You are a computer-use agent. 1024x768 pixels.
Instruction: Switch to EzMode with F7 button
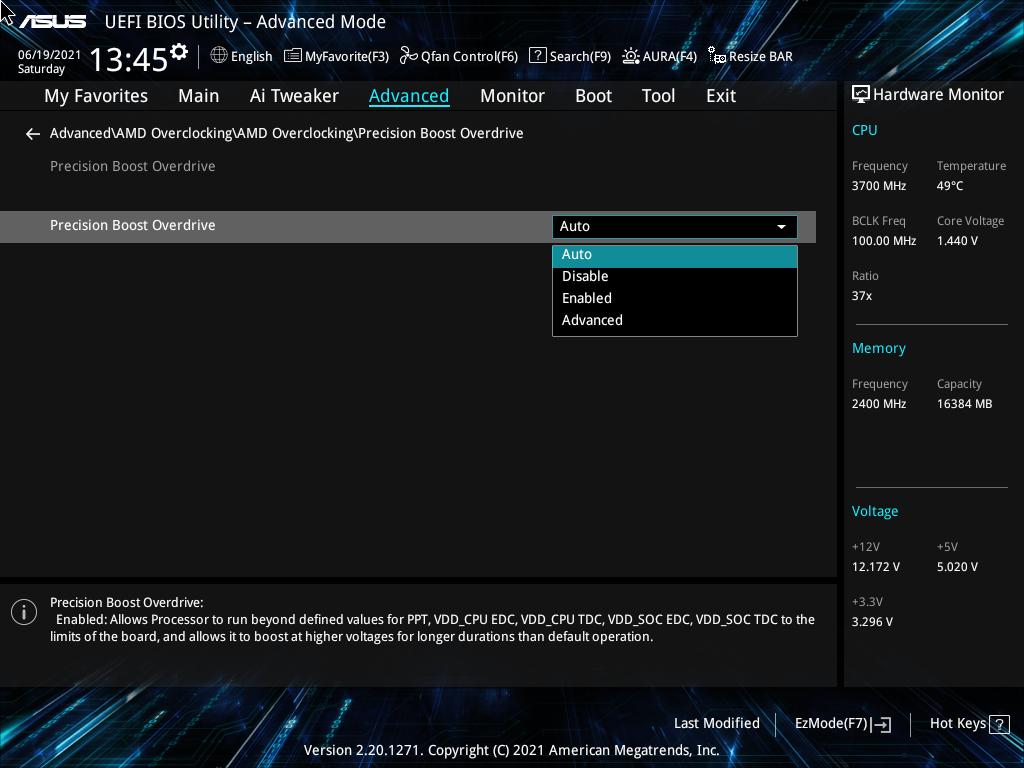pyautogui.click(x=842, y=723)
